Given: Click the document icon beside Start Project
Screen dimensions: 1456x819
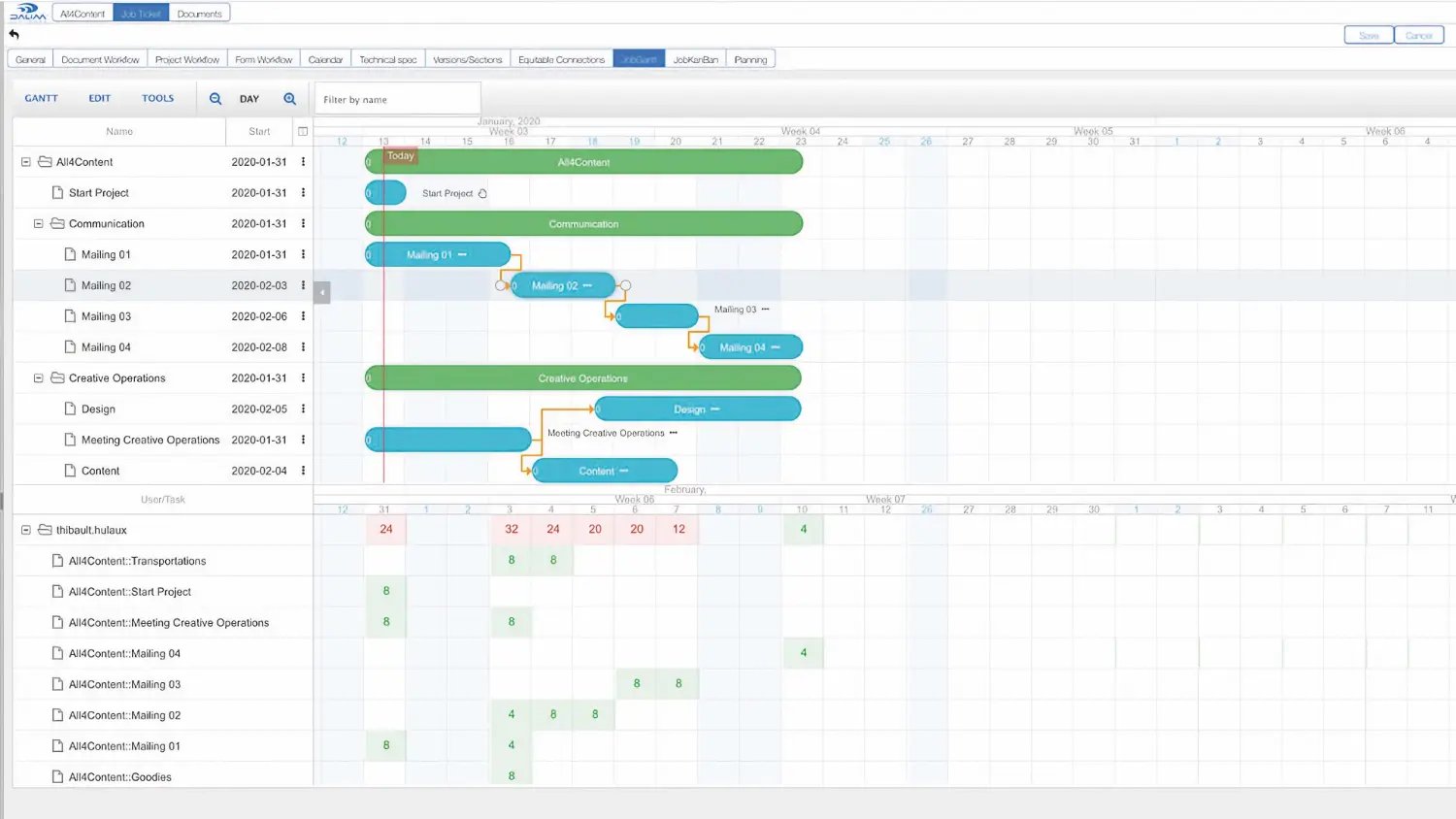Looking at the screenshot, I should click(x=56, y=192).
